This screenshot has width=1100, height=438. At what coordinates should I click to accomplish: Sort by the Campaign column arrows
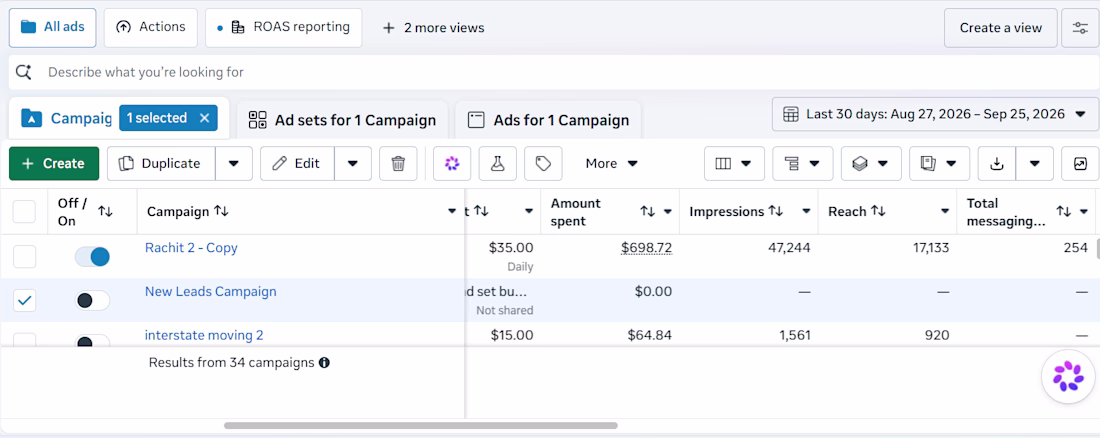(221, 211)
